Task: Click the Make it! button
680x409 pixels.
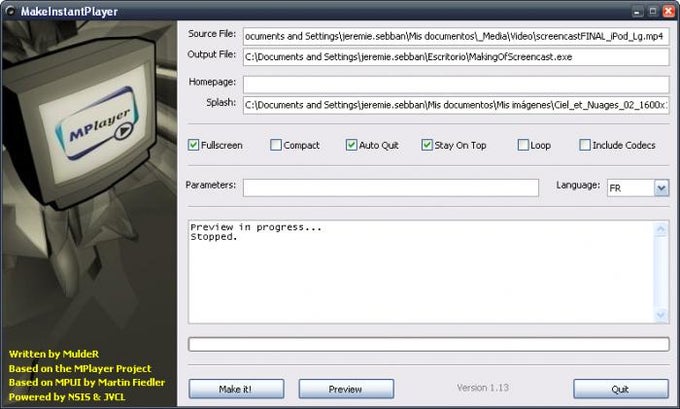Action: pyautogui.click(x=236, y=389)
